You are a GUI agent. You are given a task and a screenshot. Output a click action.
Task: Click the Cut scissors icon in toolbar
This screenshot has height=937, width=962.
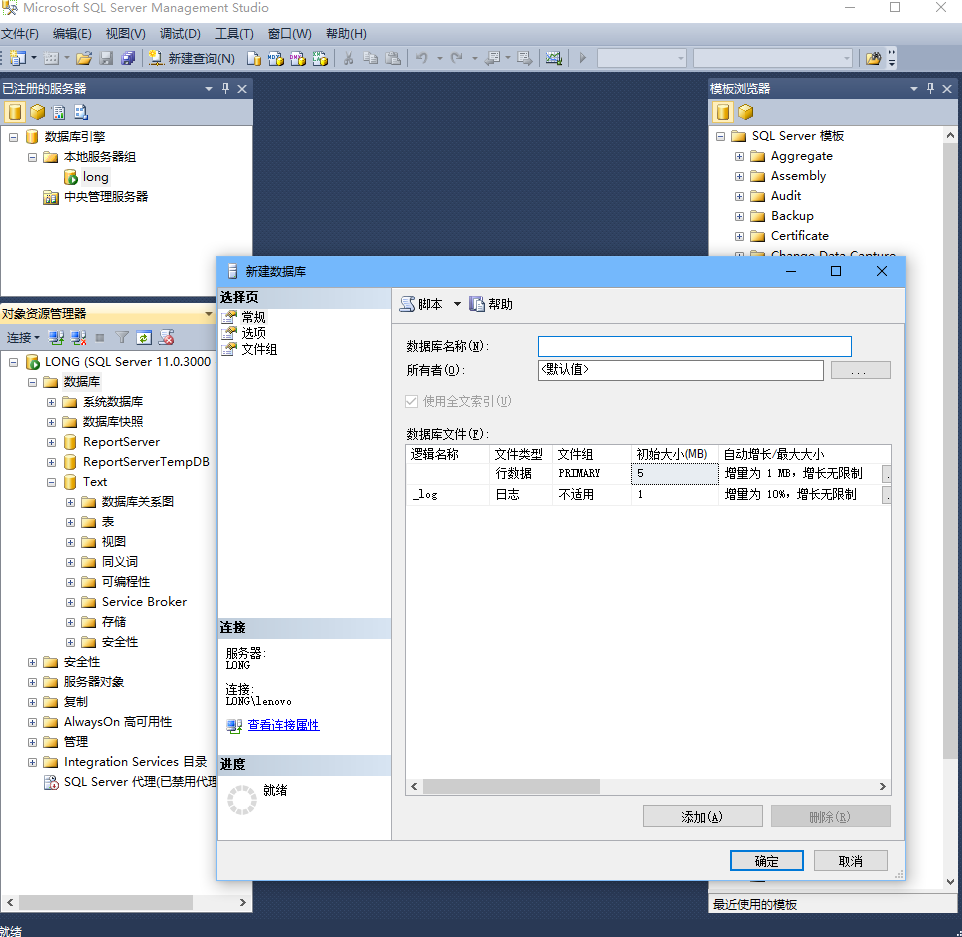[x=348, y=58]
